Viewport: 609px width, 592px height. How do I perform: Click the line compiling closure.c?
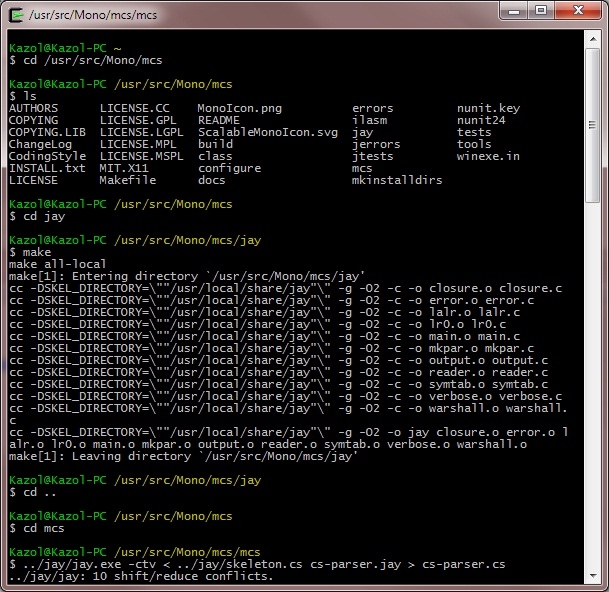pos(285,288)
